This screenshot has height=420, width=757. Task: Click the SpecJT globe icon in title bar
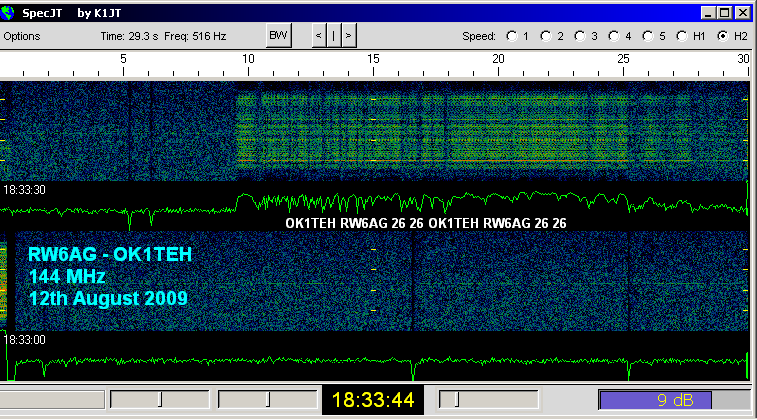tap(8, 13)
